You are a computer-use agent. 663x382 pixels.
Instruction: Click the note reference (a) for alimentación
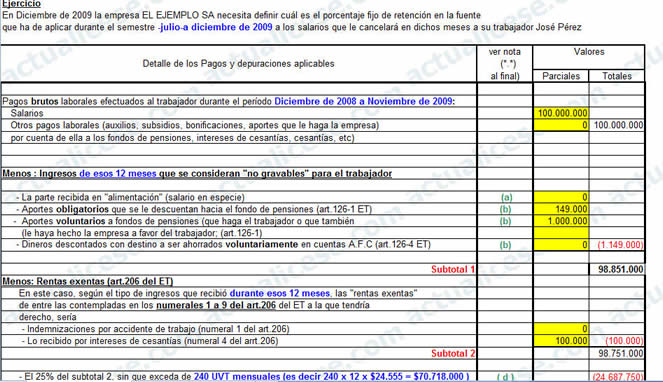point(506,197)
